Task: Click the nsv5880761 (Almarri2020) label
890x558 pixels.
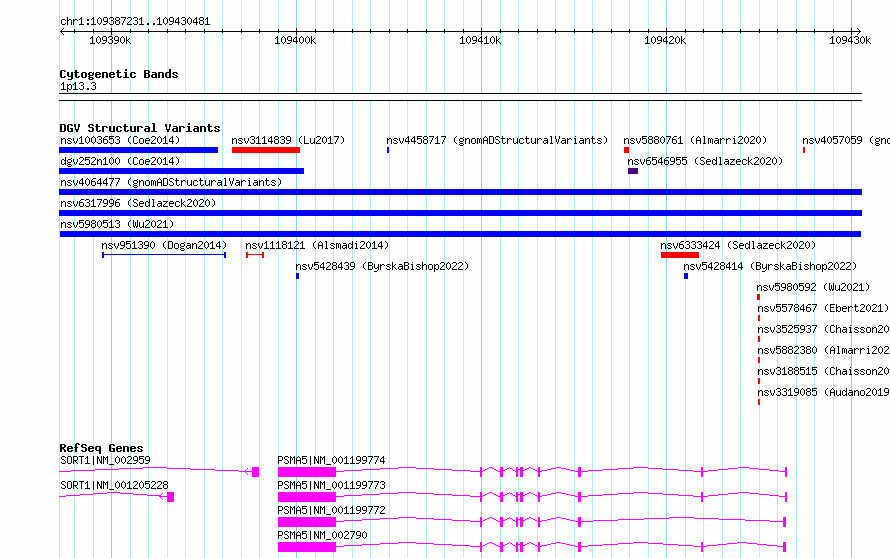Action: point(695,140)
